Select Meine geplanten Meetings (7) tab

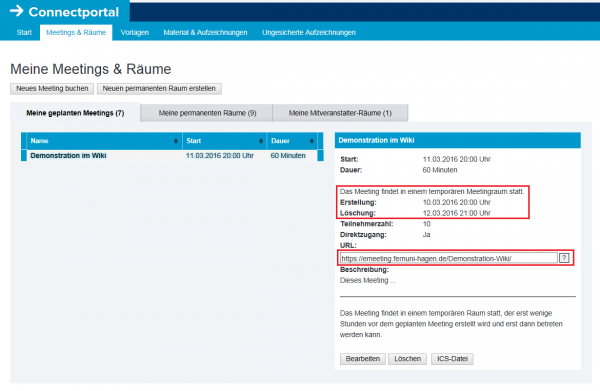pyautogui.click(x=75, y=113)
